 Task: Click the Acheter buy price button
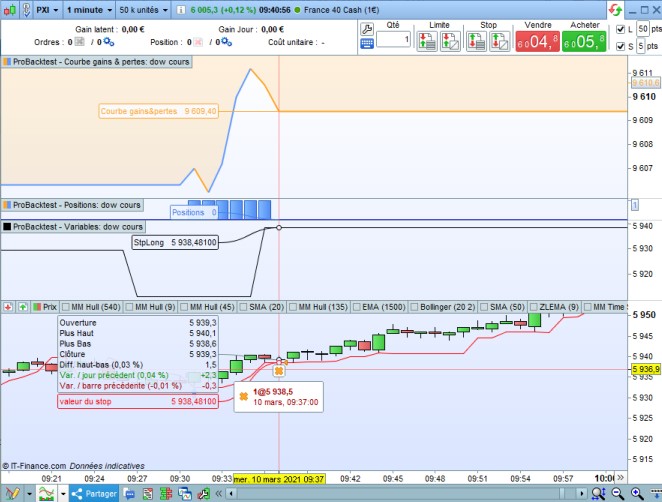(584, 41)
